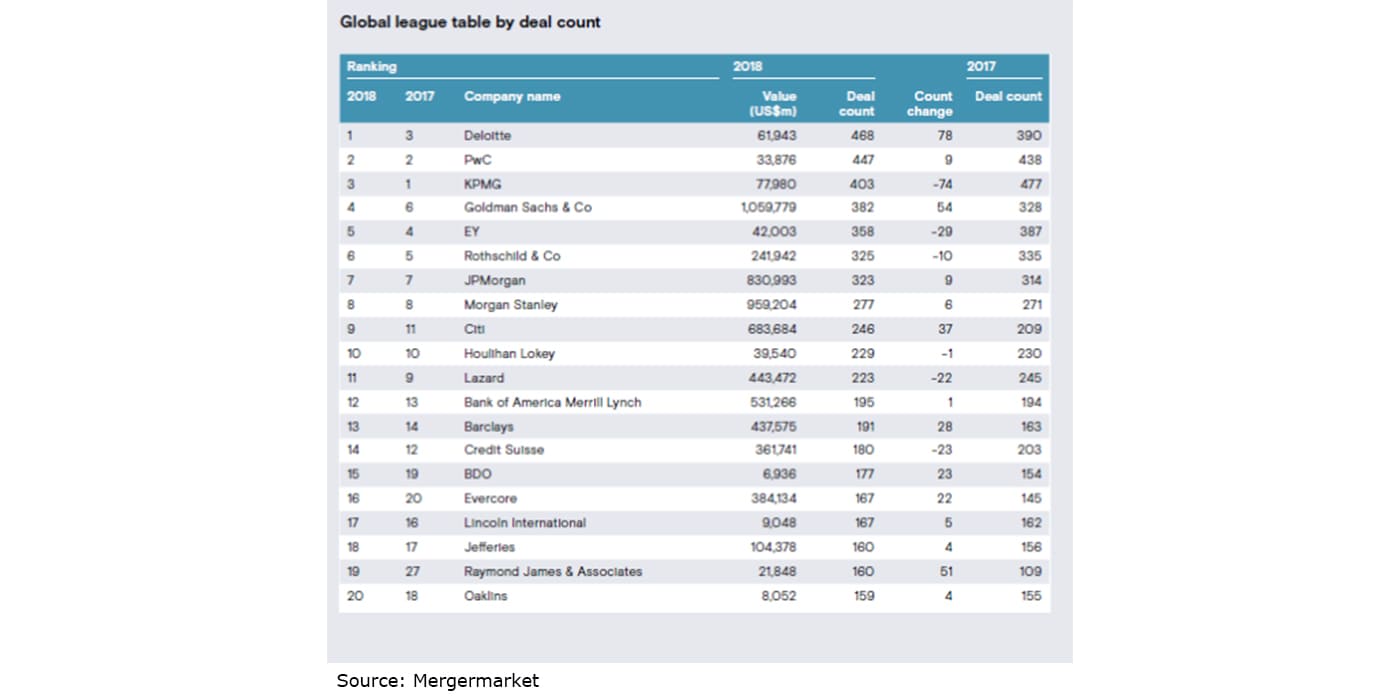Screen dimensions: 1400x700
Task: Click the title Global league table by deal count
Action: (x=470, y=21)
